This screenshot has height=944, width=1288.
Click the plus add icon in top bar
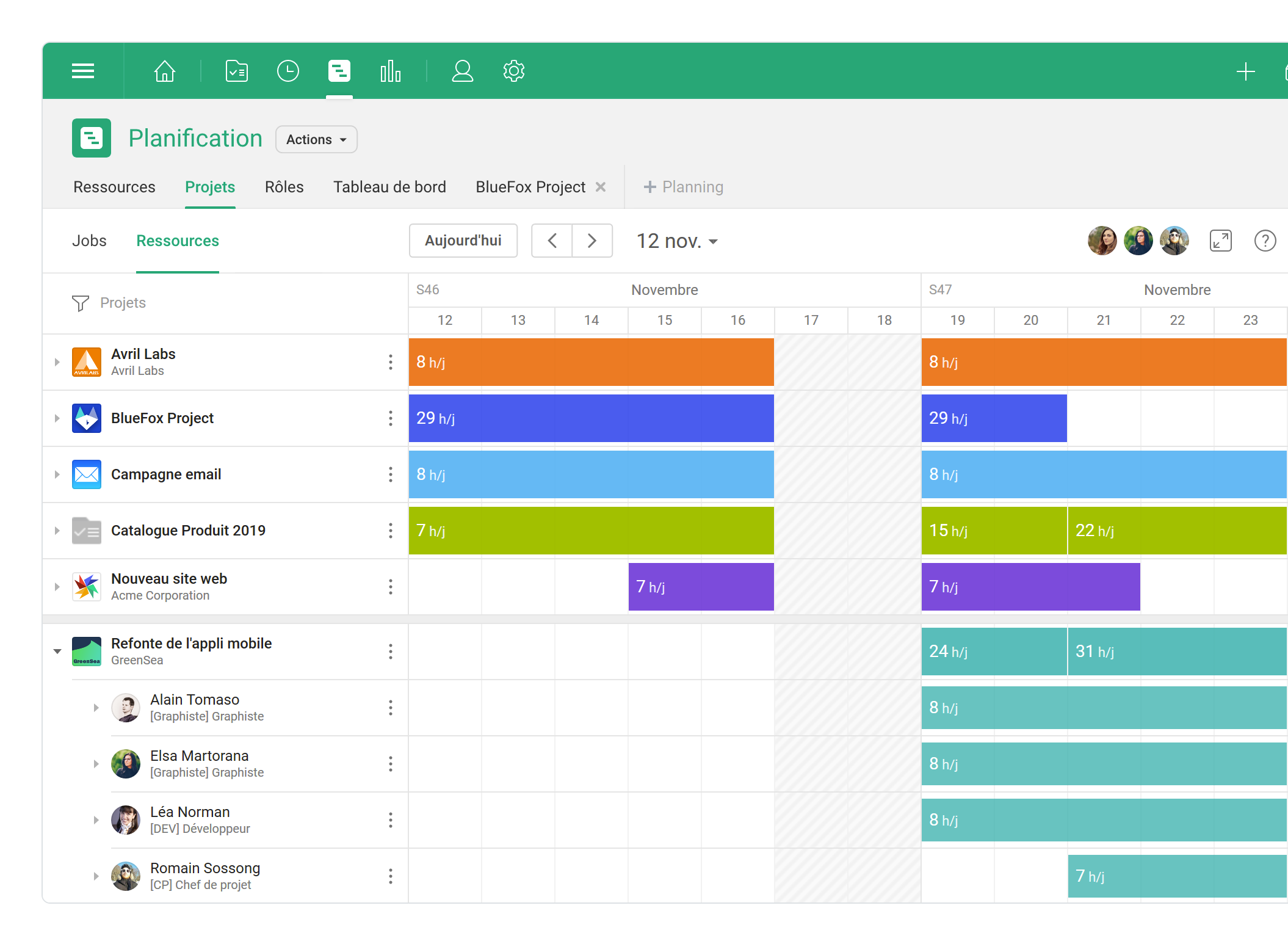1245,71
